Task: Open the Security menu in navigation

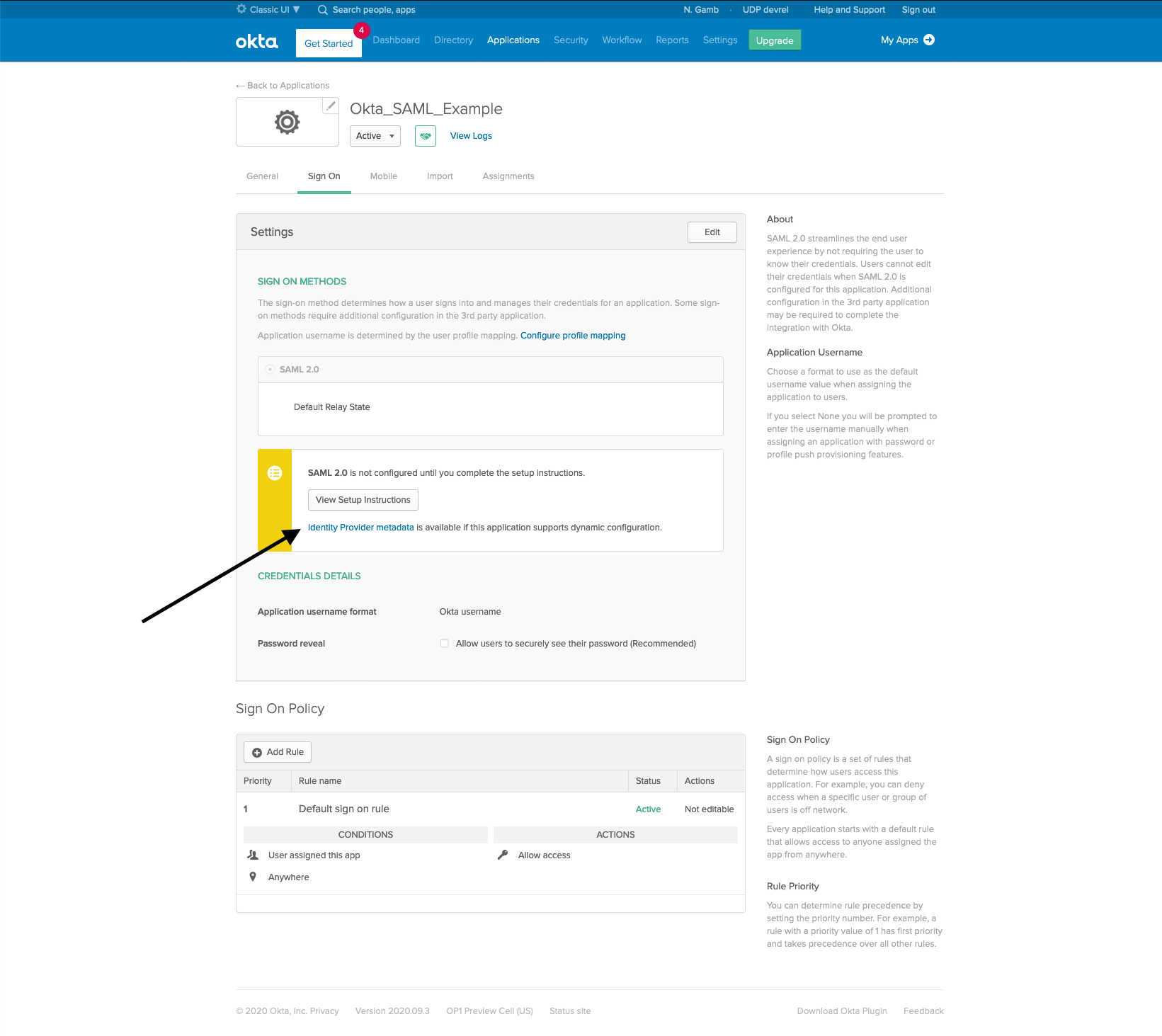Action: 570,40
